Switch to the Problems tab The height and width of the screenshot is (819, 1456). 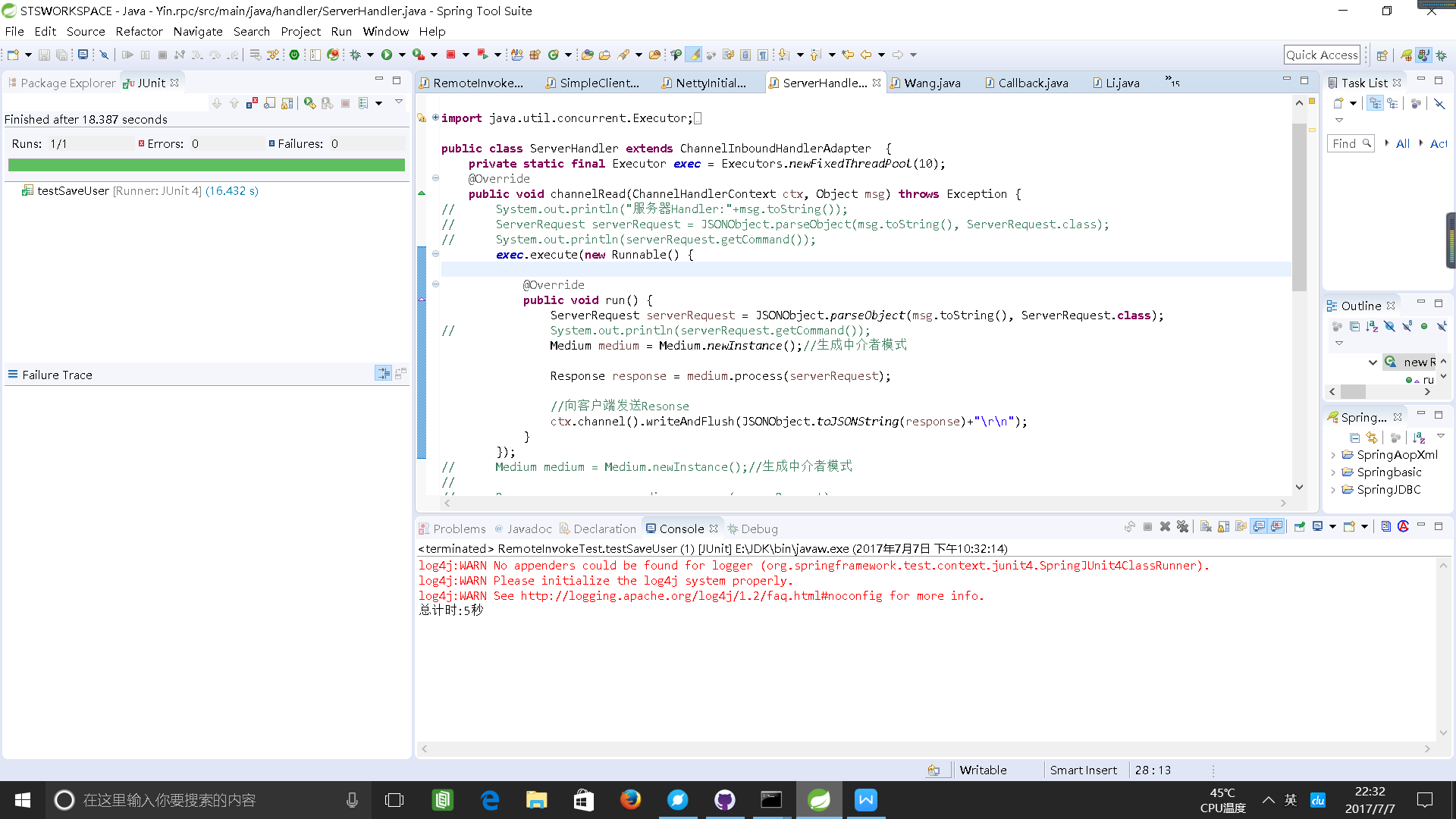[453, 529]
